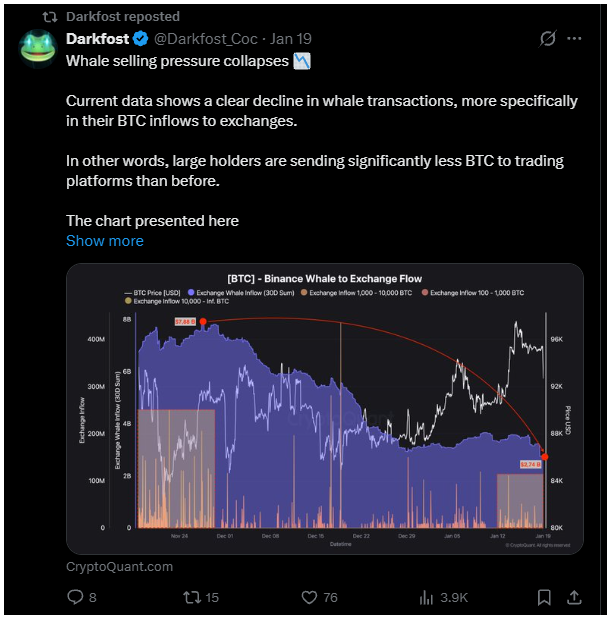Click the repost arrows icon beside 'Darkfost reposted'
The height and width of the screenshot is (619, 611).
click(47, 16)
